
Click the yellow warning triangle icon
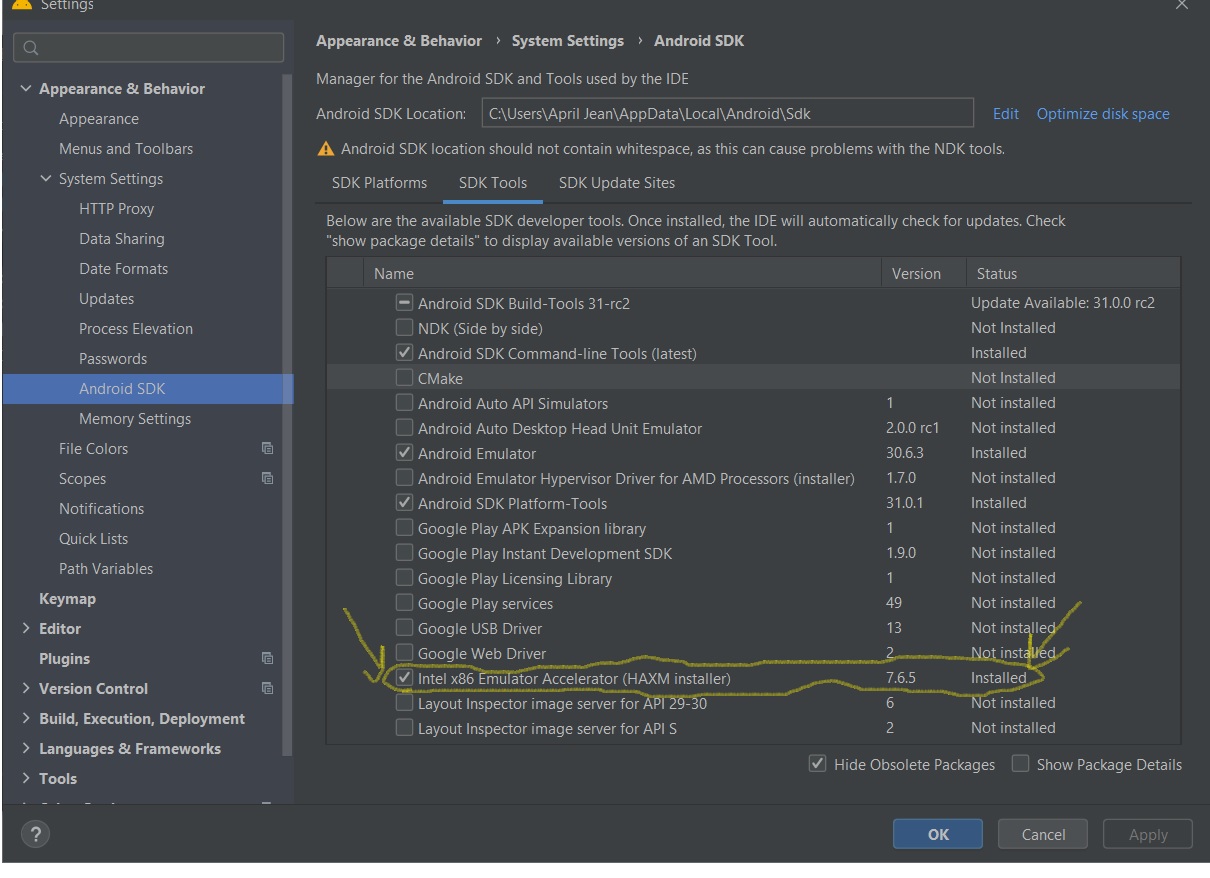click(x=325, y=149)
